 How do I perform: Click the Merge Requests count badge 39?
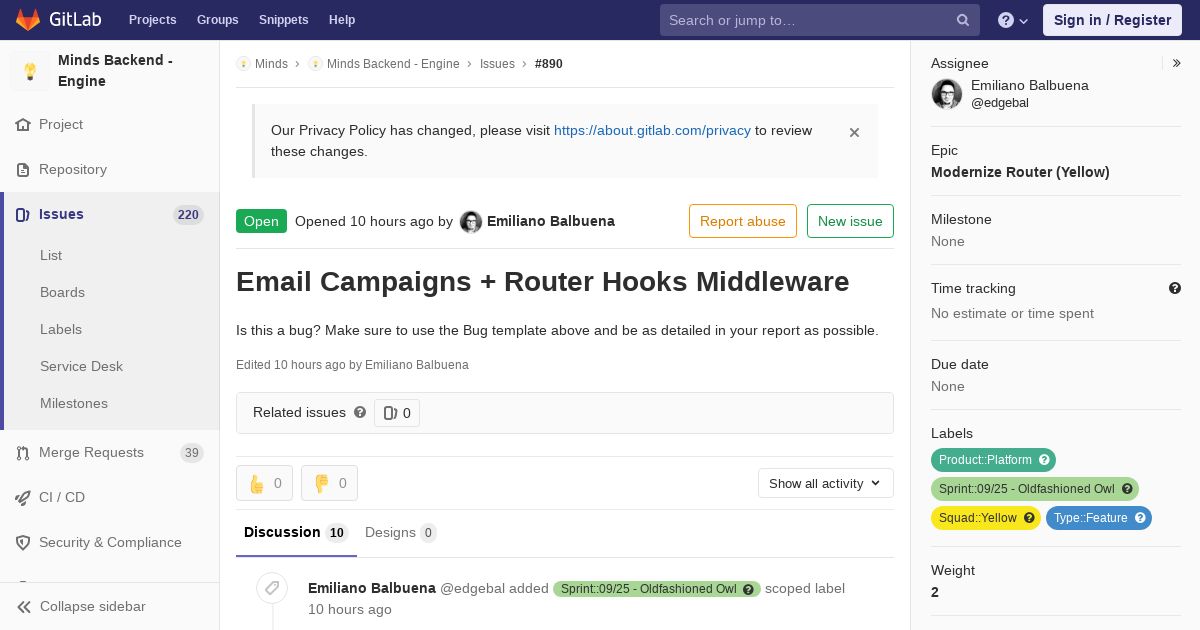pos(192,453)
